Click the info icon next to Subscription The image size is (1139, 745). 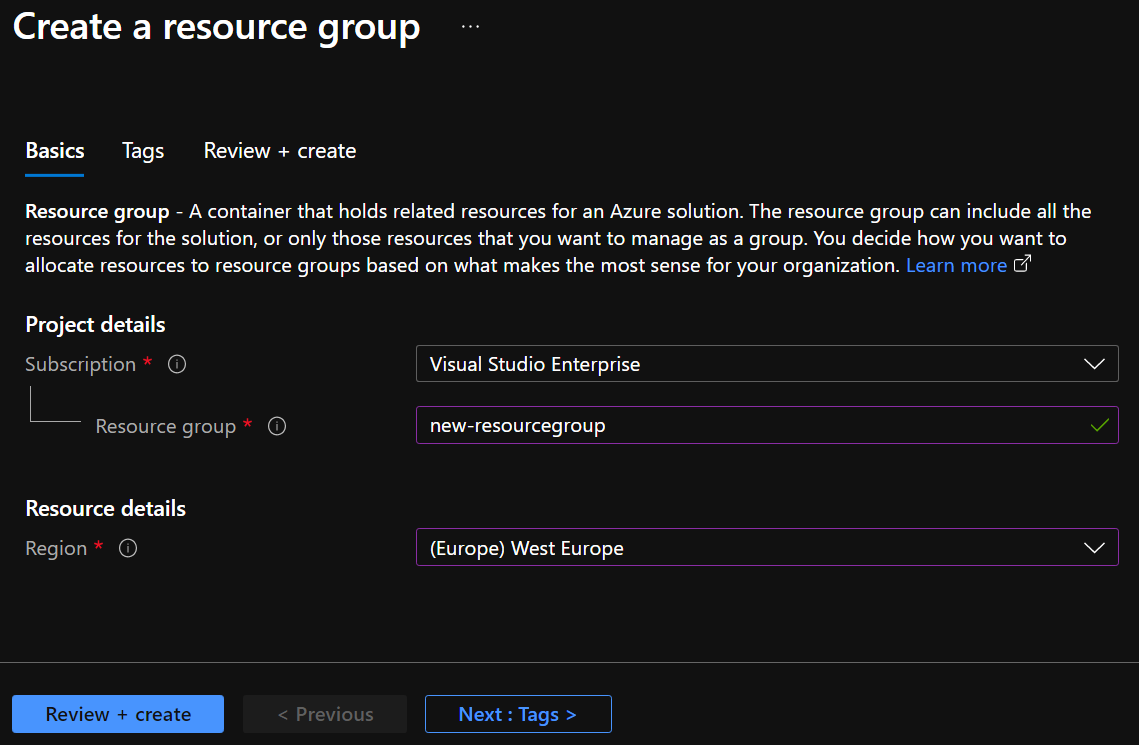(177, 364)
